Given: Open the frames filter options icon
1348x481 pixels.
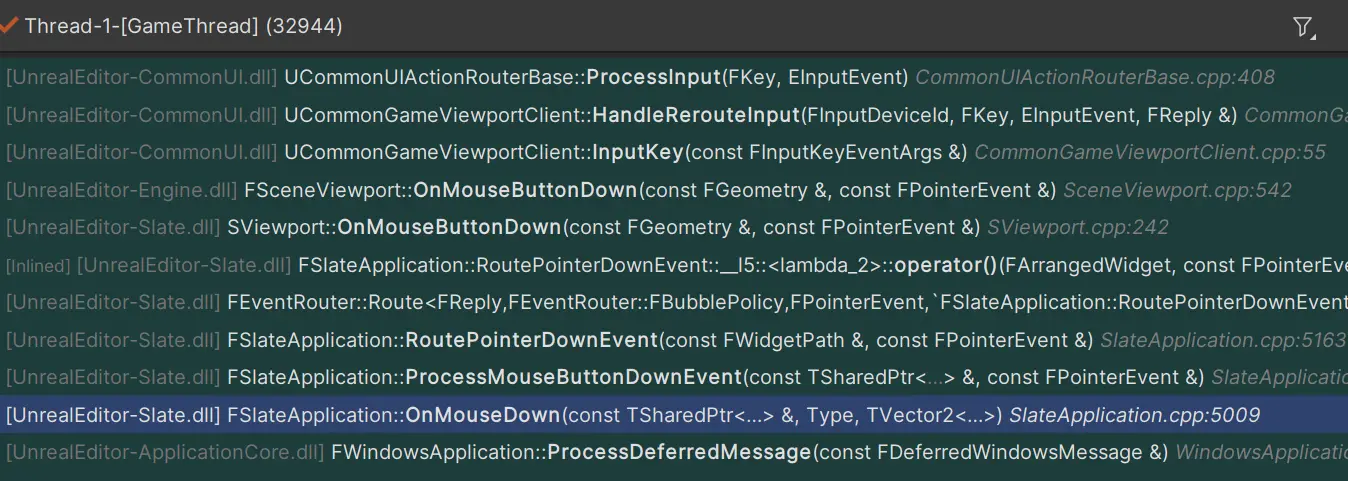Looking at the screenshot, I should pyautogui.click(x=1303, y=27).
